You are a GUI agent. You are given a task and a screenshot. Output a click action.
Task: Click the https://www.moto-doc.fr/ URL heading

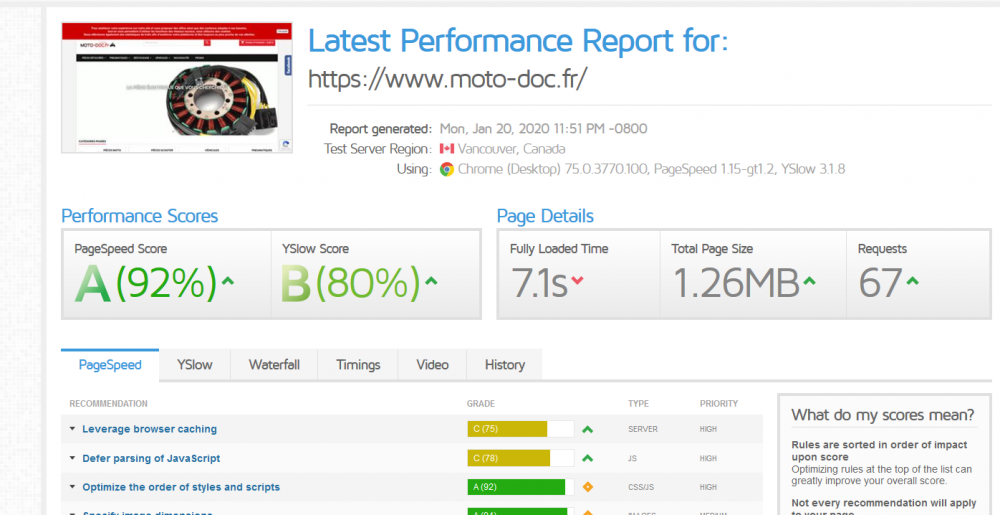coord(446,78)
